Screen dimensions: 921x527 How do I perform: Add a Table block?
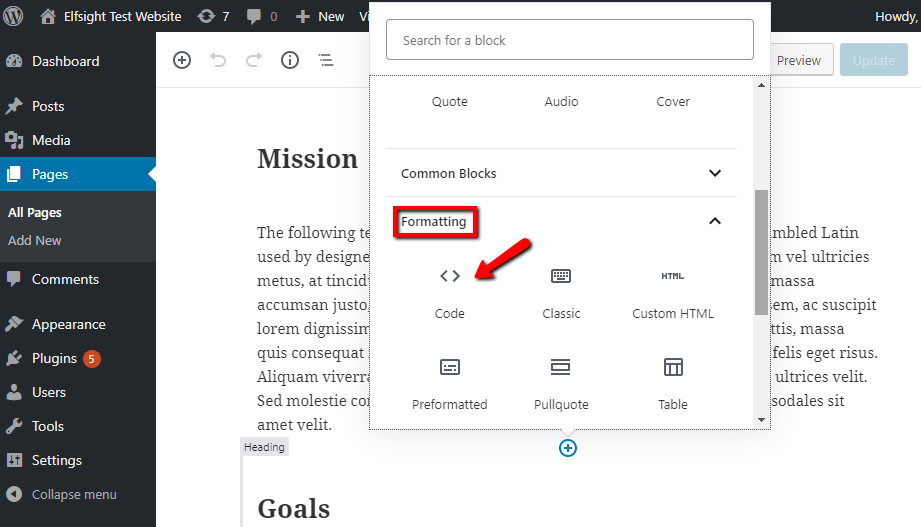click(673, 383)
